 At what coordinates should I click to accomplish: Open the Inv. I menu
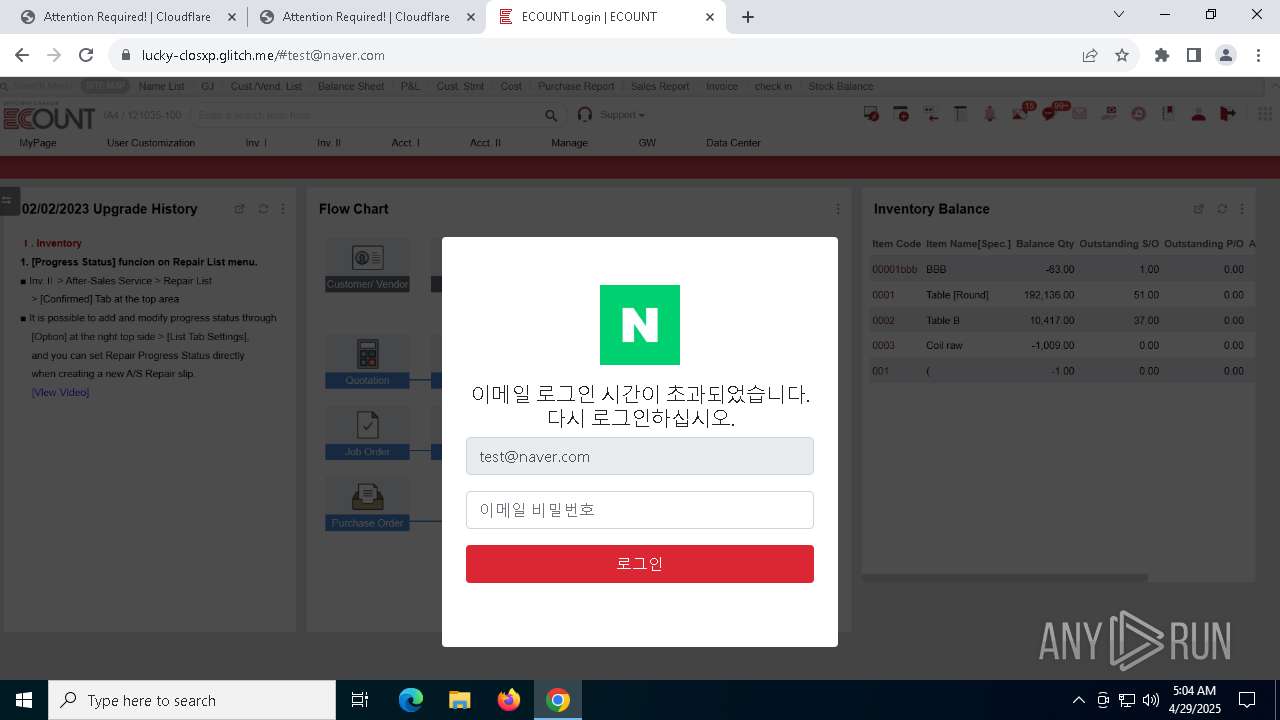[x=256, y=143]
